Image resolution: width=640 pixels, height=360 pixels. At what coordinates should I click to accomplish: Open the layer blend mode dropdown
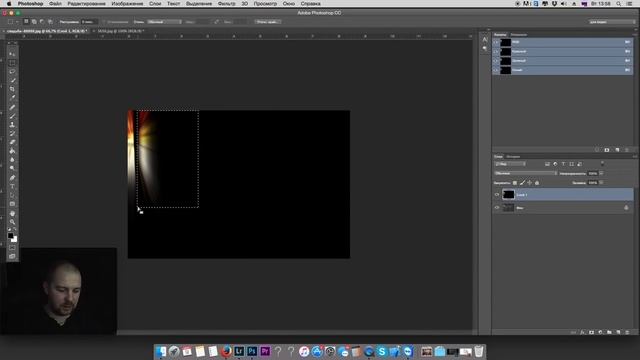coord(526,173)
